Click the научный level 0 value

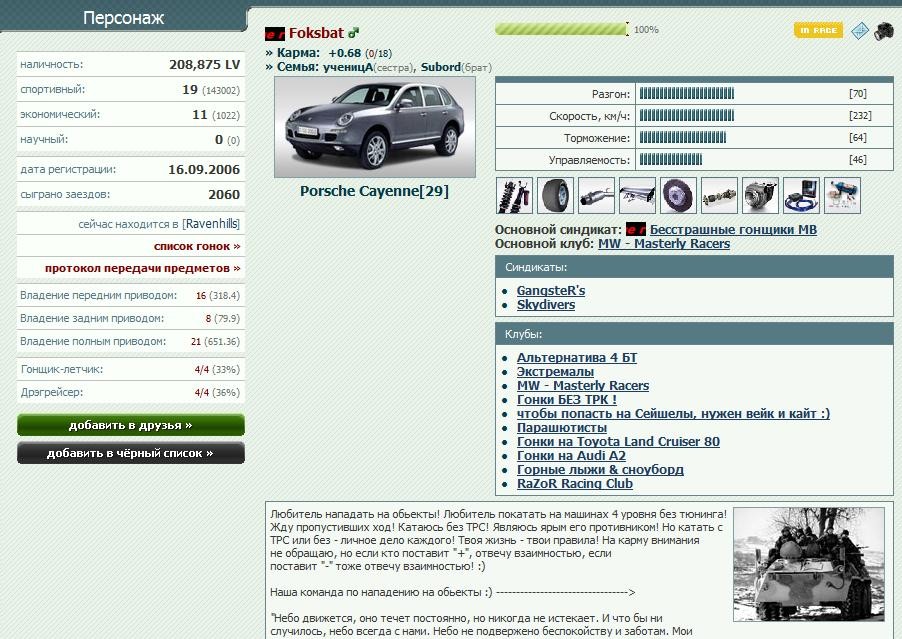coord(219,140)
